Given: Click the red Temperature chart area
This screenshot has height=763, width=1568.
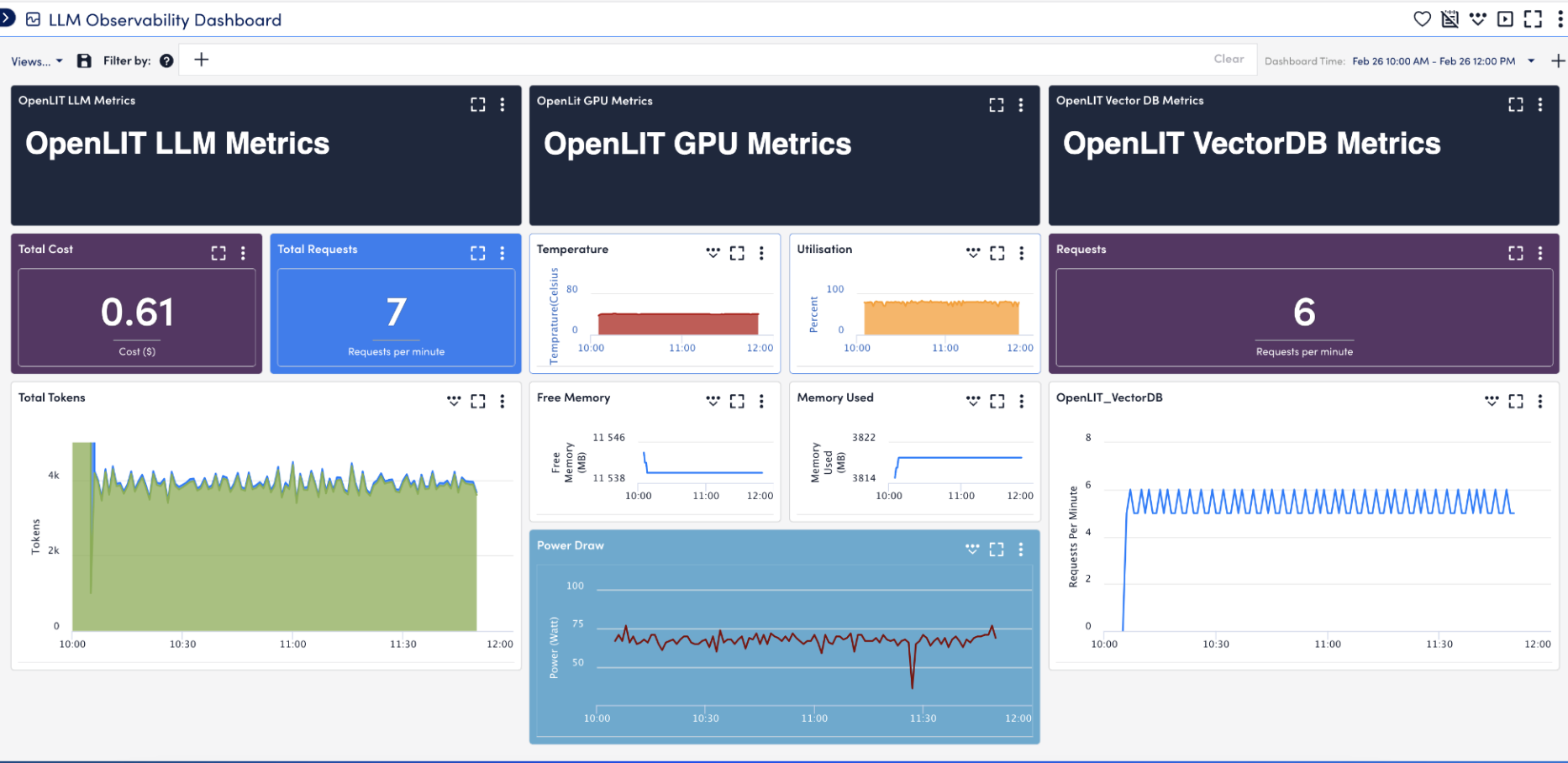Looking at the screenshot, I should (678, 324).
